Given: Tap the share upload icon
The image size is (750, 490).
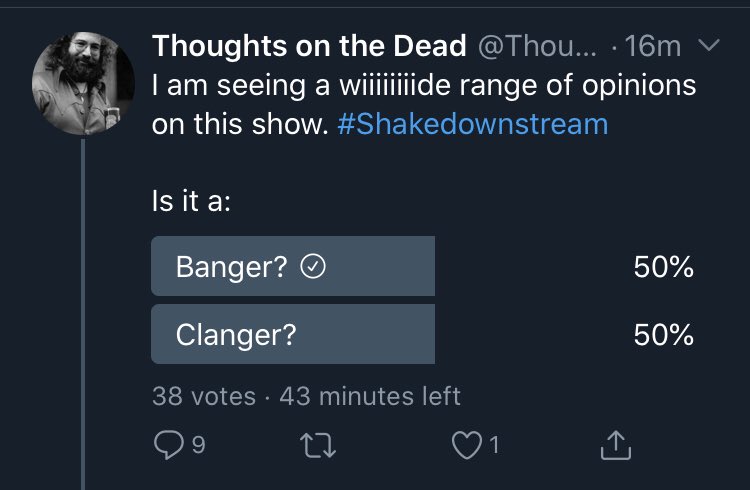Looking at the screenshot, I should click(616, 445).
